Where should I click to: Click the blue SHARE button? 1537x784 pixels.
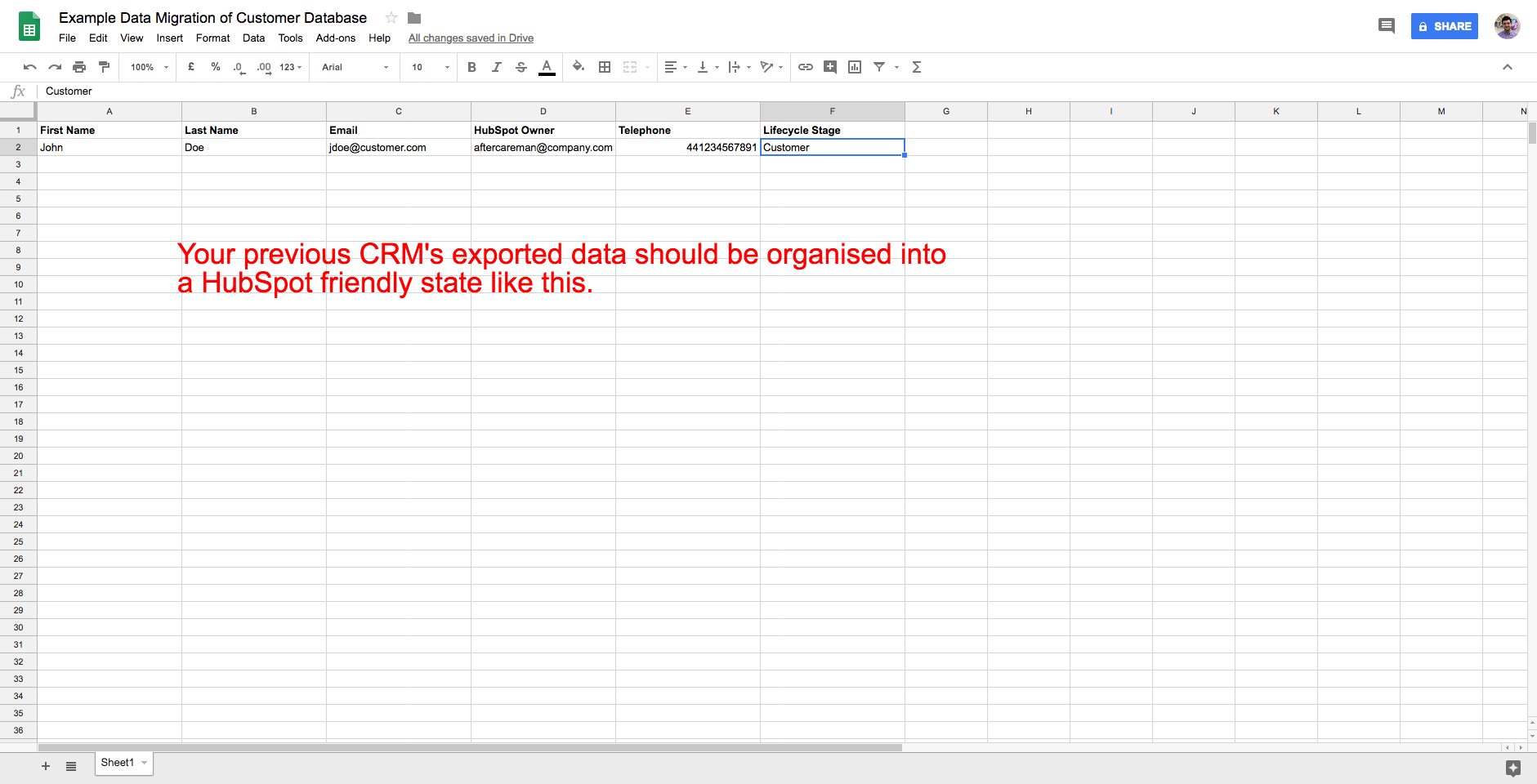[1444, 26]
